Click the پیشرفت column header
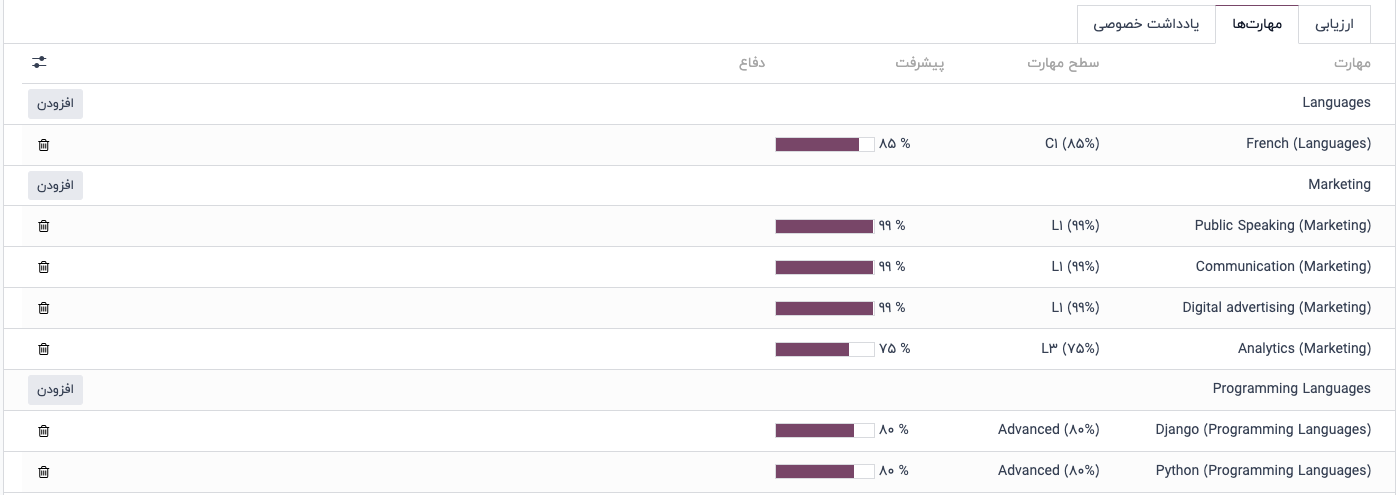The image size is (1396, 495). pos(919,64)
